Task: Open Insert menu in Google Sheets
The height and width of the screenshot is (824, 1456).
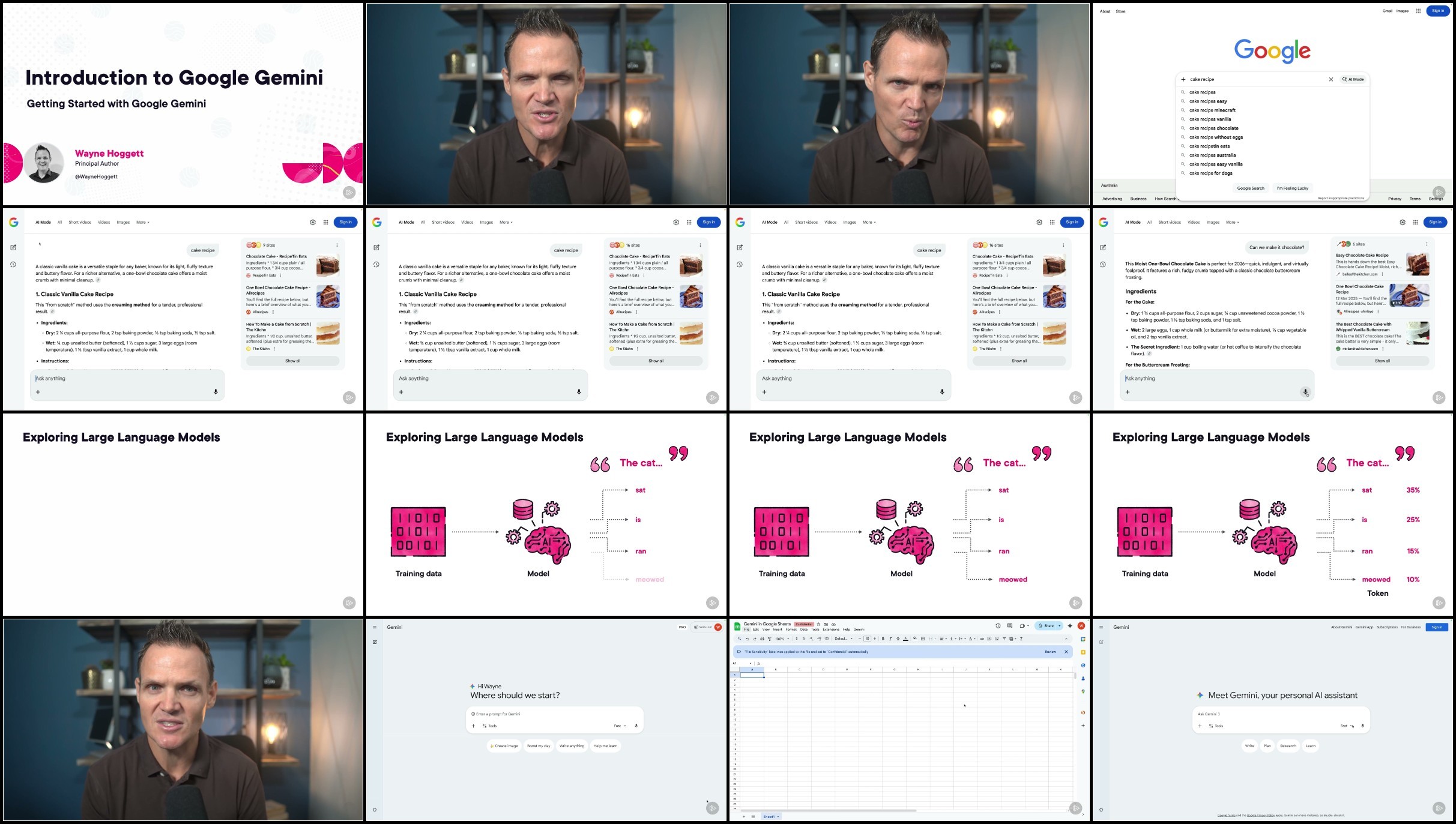Action: coord(778,630)
